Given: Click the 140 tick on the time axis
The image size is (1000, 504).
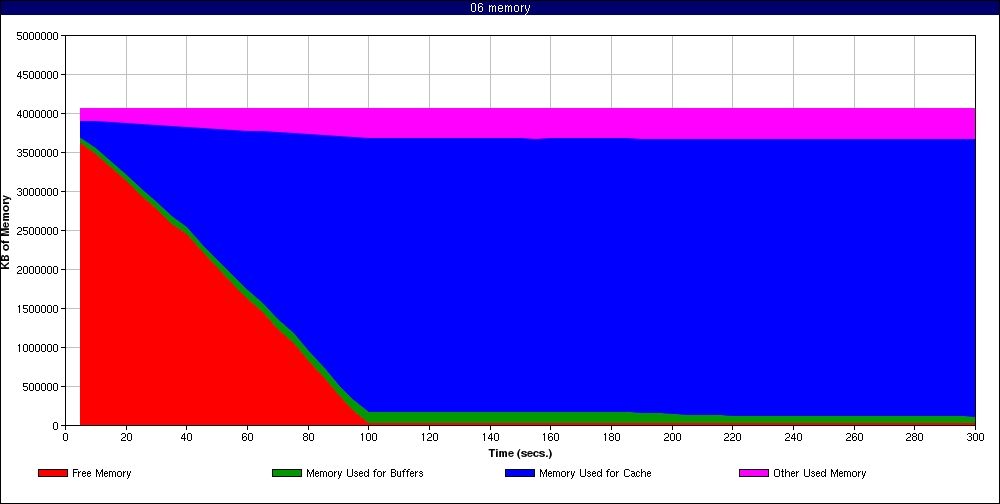Looking at the screenshot, I should pyautogui.click(x=490, y=437).
